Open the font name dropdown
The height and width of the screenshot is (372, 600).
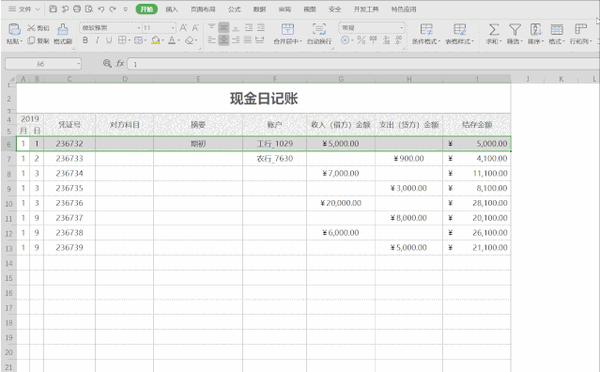coord(139,28)
